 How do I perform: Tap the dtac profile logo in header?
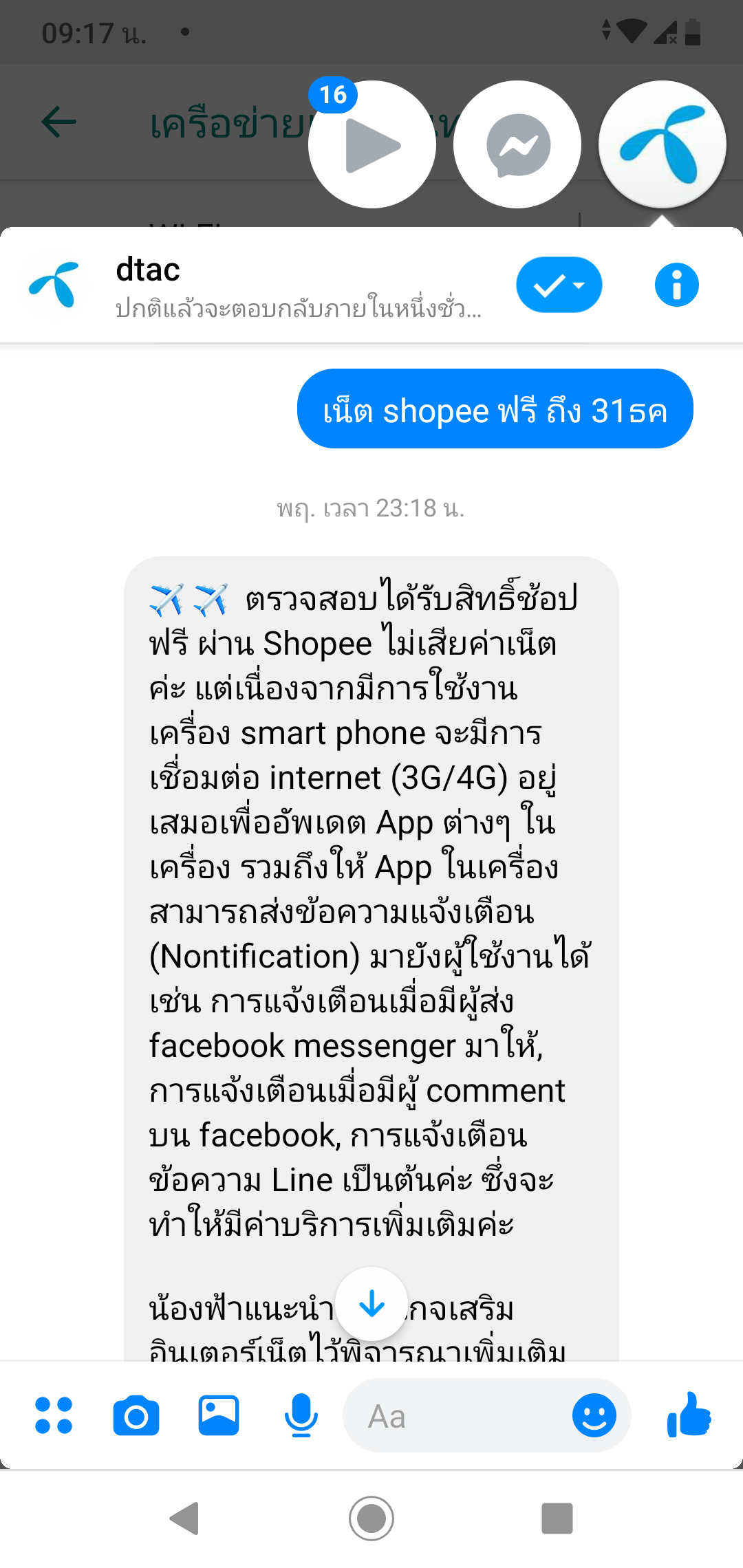[54, 285]
